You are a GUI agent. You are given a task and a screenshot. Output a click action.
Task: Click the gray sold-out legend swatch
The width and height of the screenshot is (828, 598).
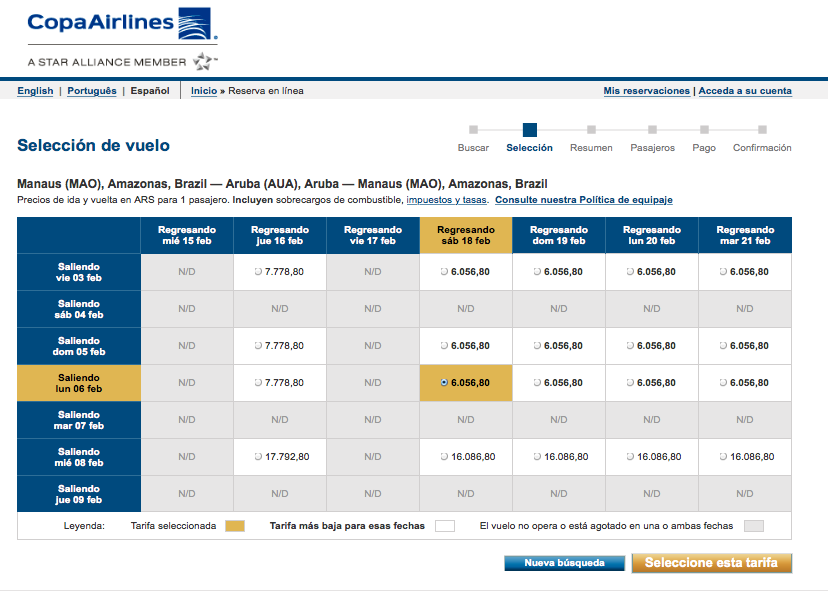tap(754, 526)
